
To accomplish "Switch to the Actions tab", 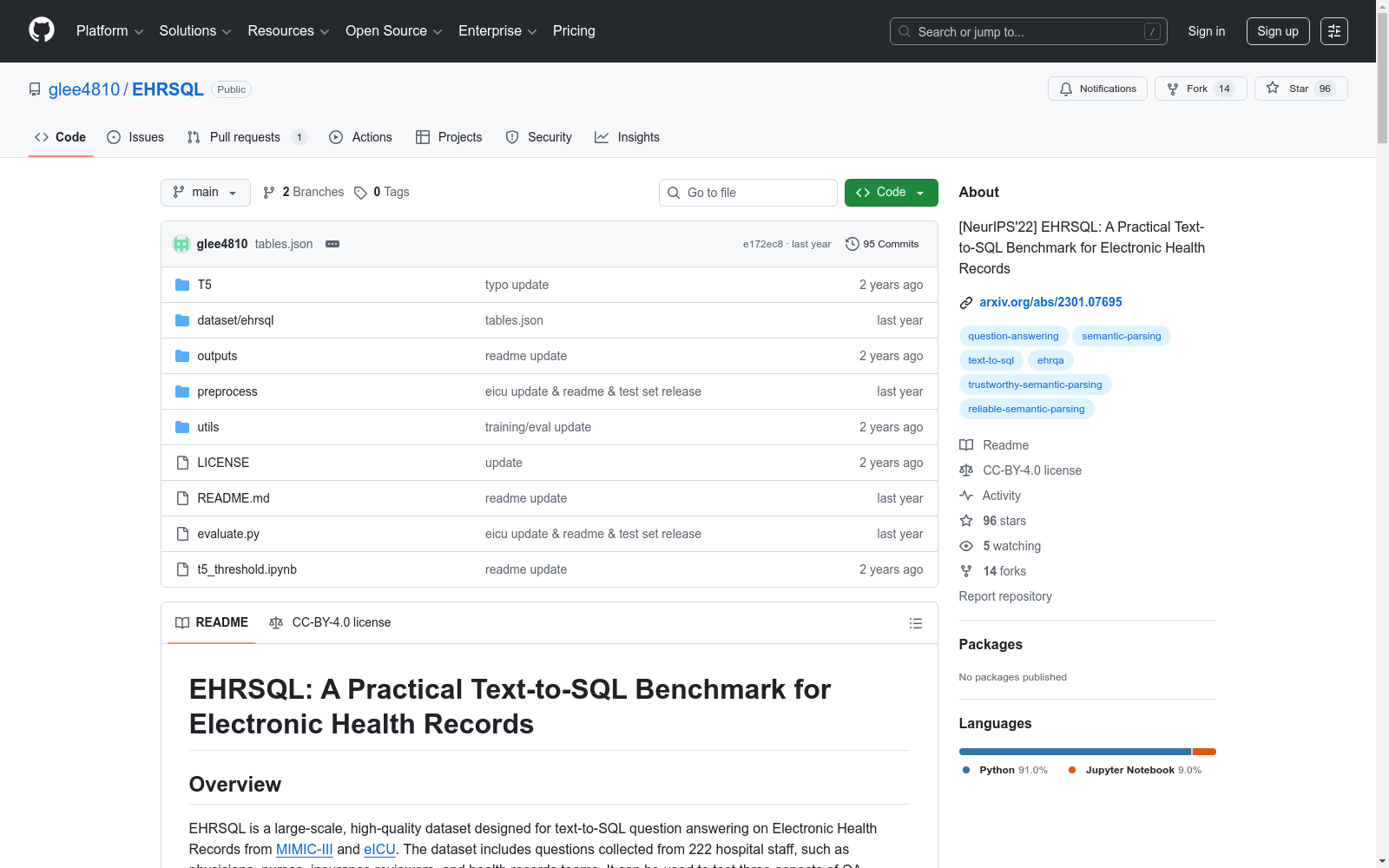I will tap(361, 137).
